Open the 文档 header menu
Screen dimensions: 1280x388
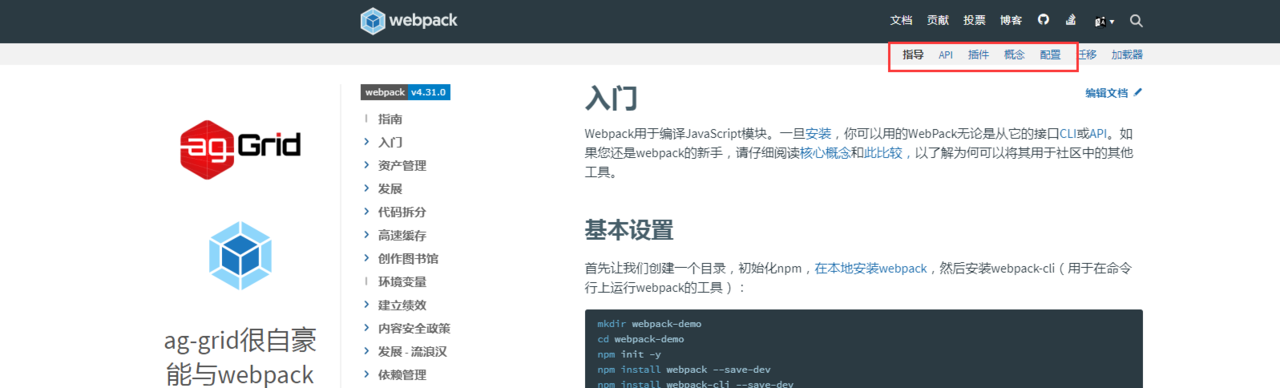click(901, 20)
